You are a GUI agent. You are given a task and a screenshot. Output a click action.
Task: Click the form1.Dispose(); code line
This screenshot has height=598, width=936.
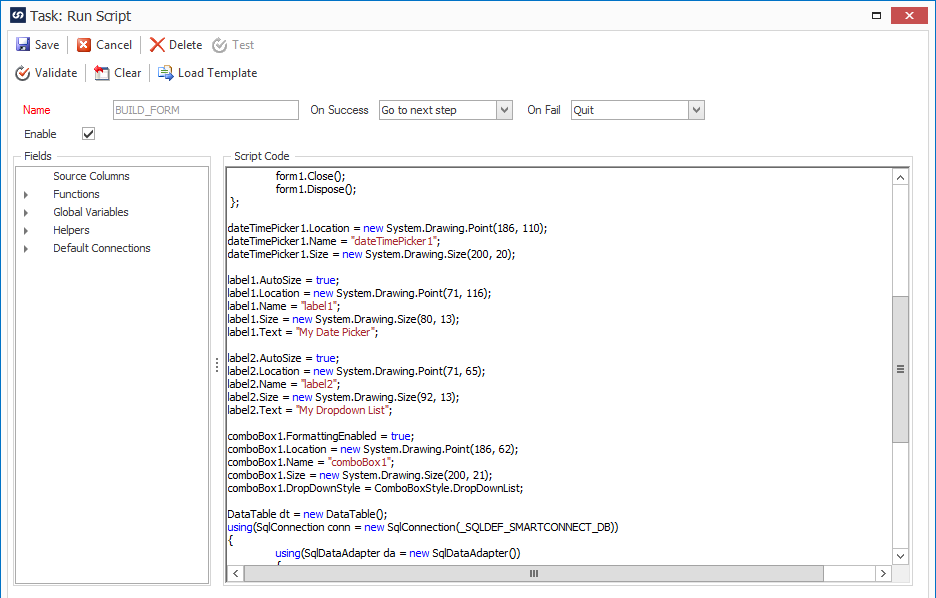click(316, 189)
